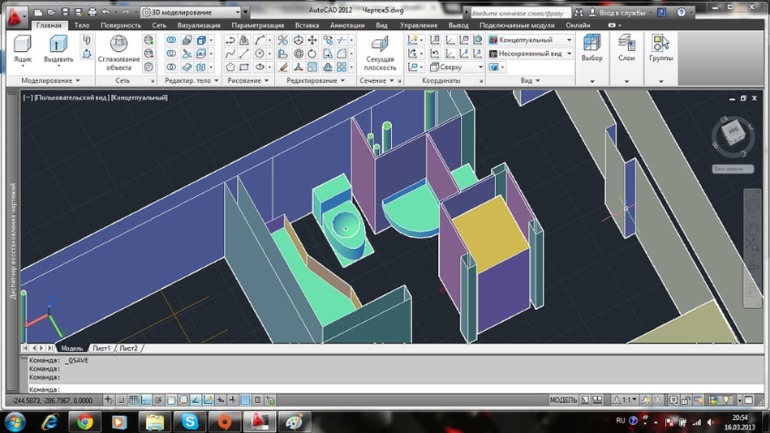Switch to the Визуализация ribbon tab
770x433 pixels.
tap(198, 25)
